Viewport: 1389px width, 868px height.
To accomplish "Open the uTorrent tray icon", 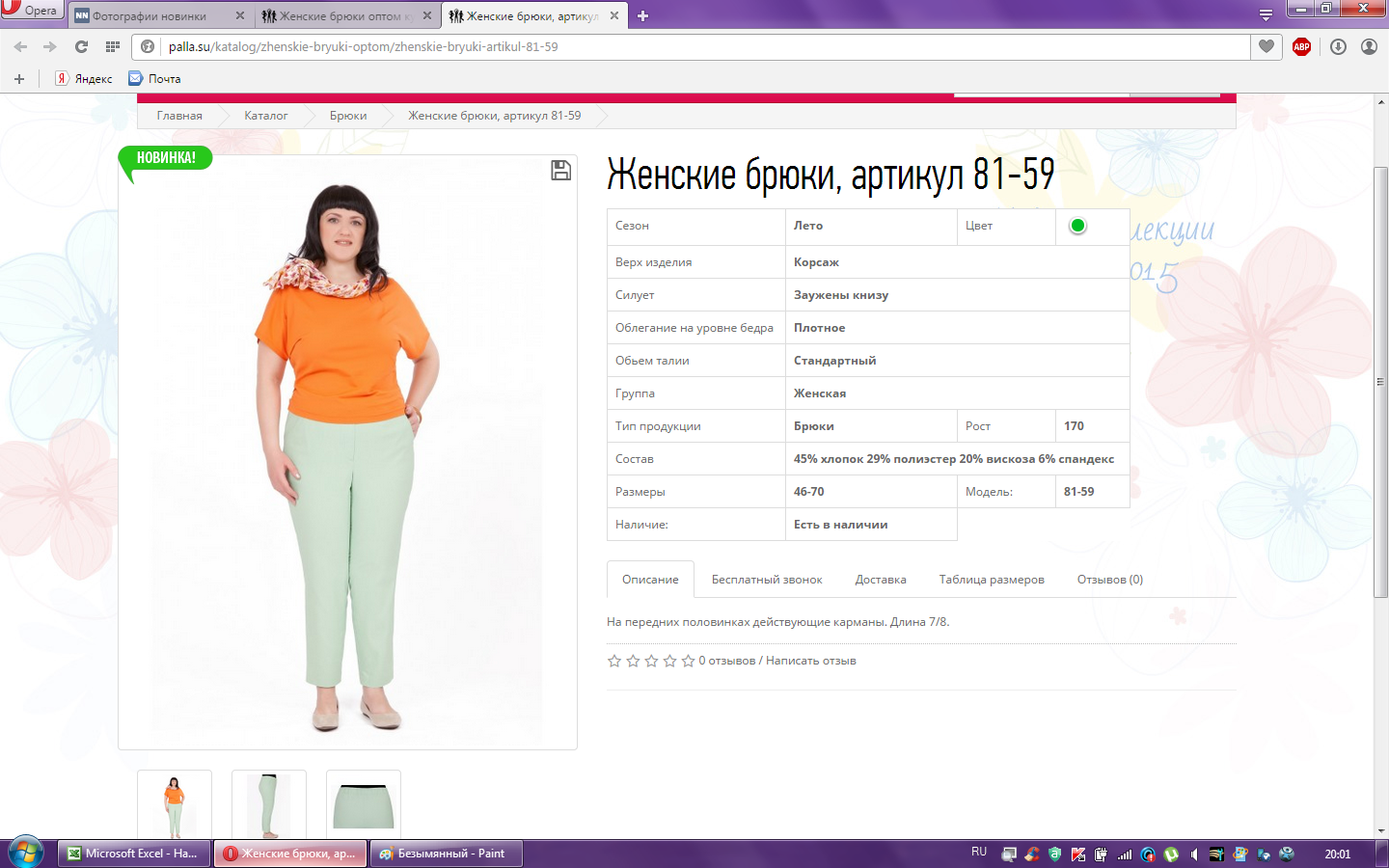I will tap(1171, 854).
